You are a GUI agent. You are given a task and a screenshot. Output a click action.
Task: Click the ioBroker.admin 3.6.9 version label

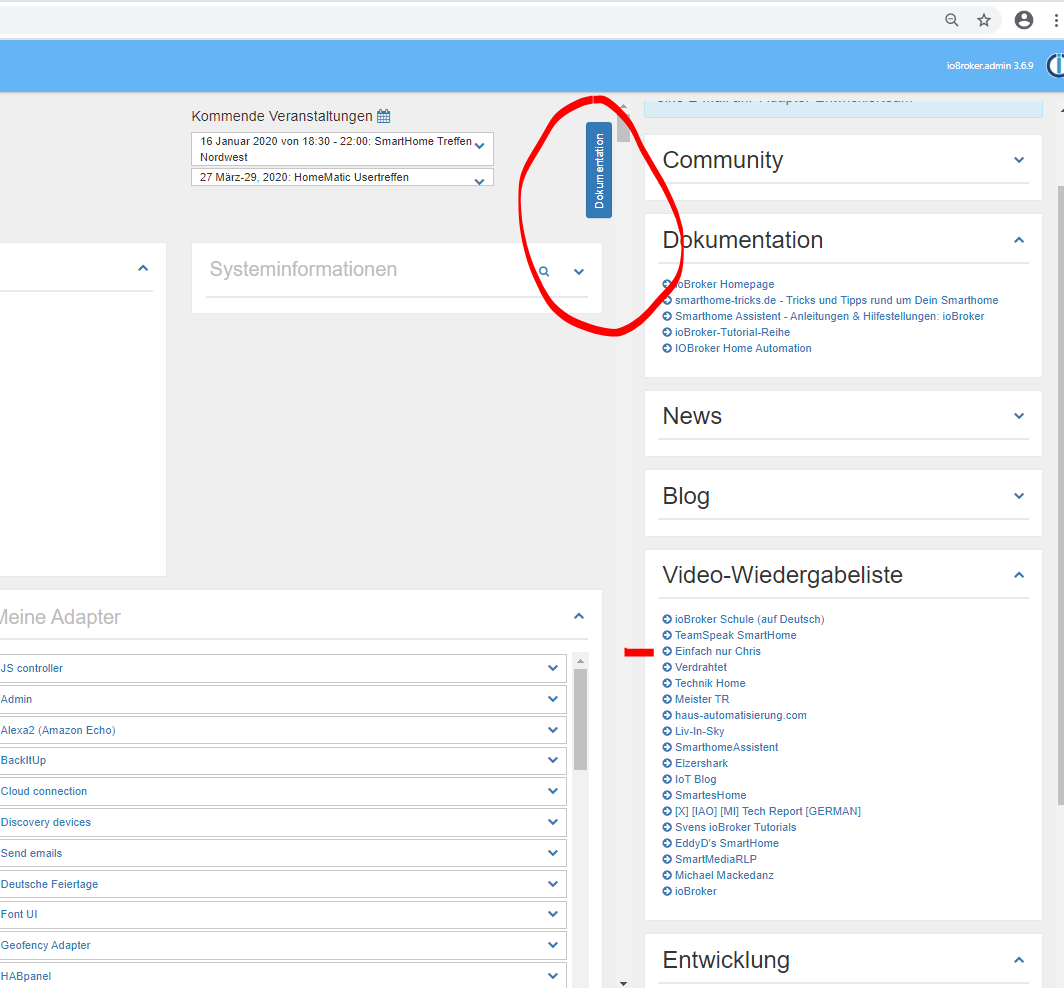pos(990,66)
